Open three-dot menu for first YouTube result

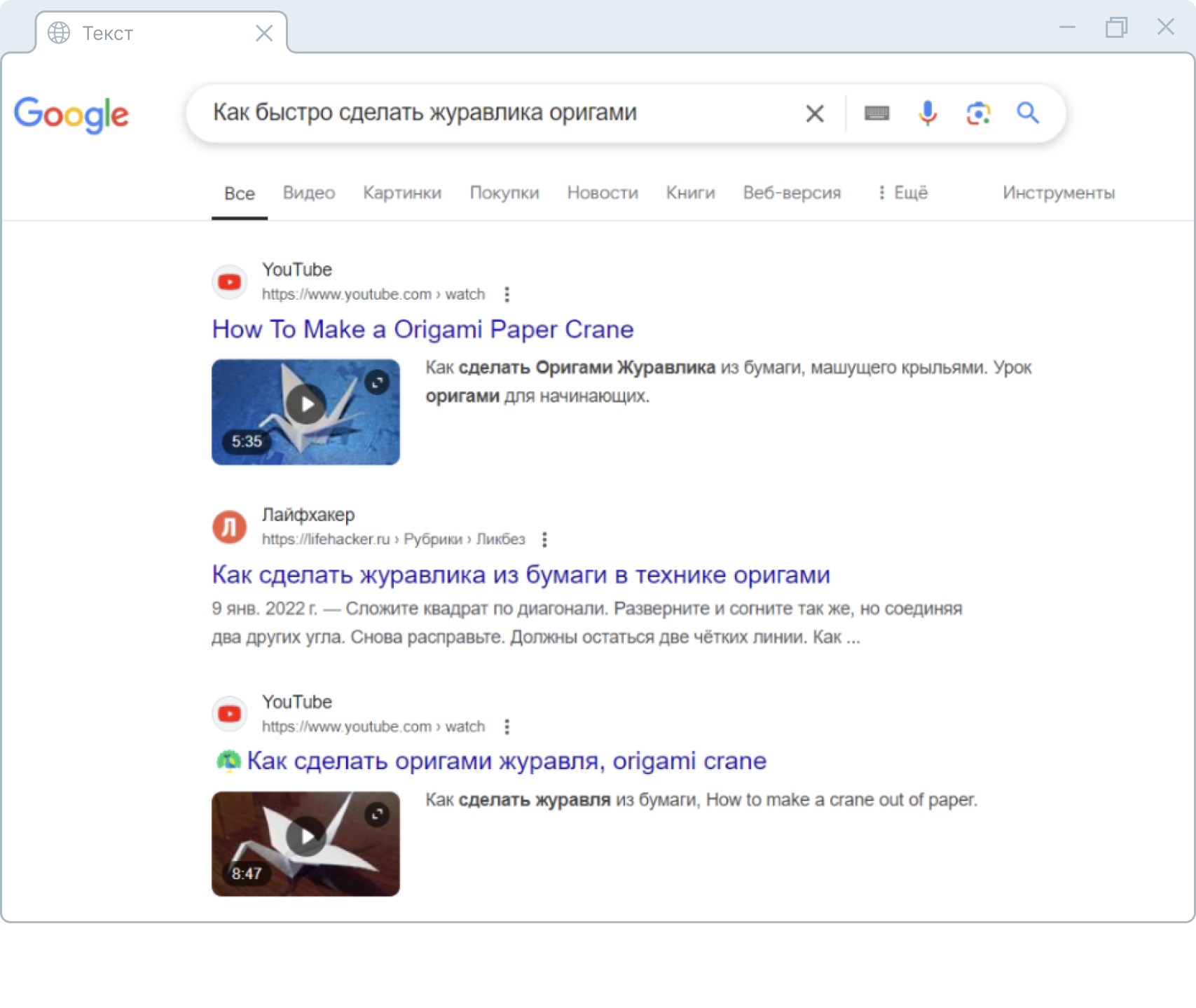coord(507,294)
